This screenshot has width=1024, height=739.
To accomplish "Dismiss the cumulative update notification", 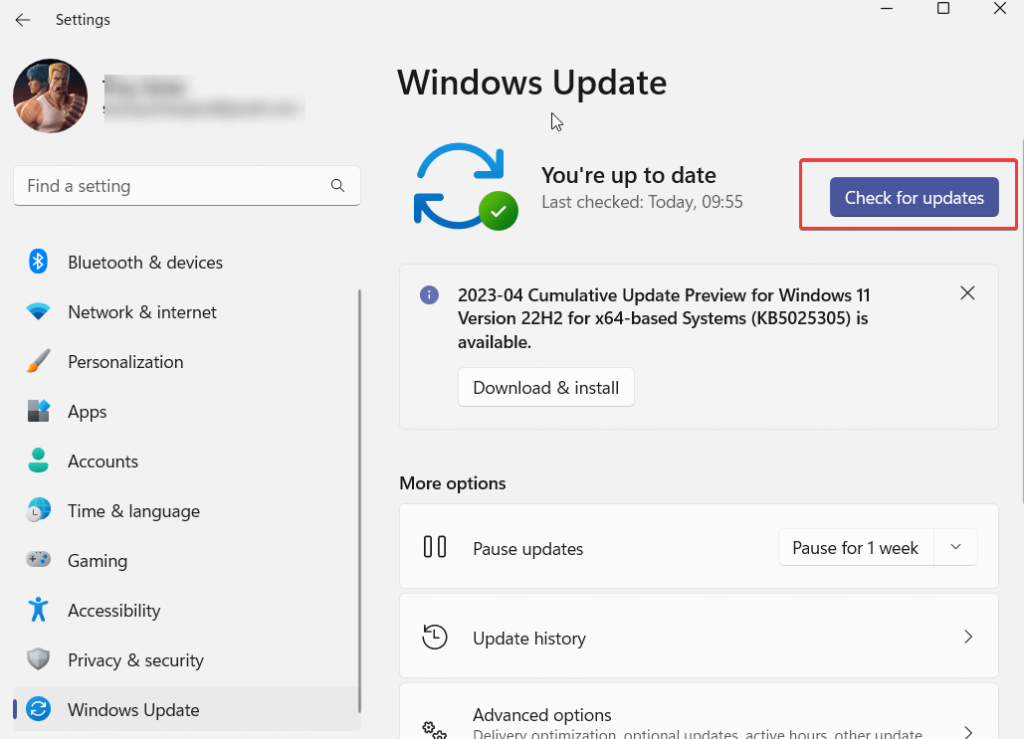I will (x=967, y=293).
